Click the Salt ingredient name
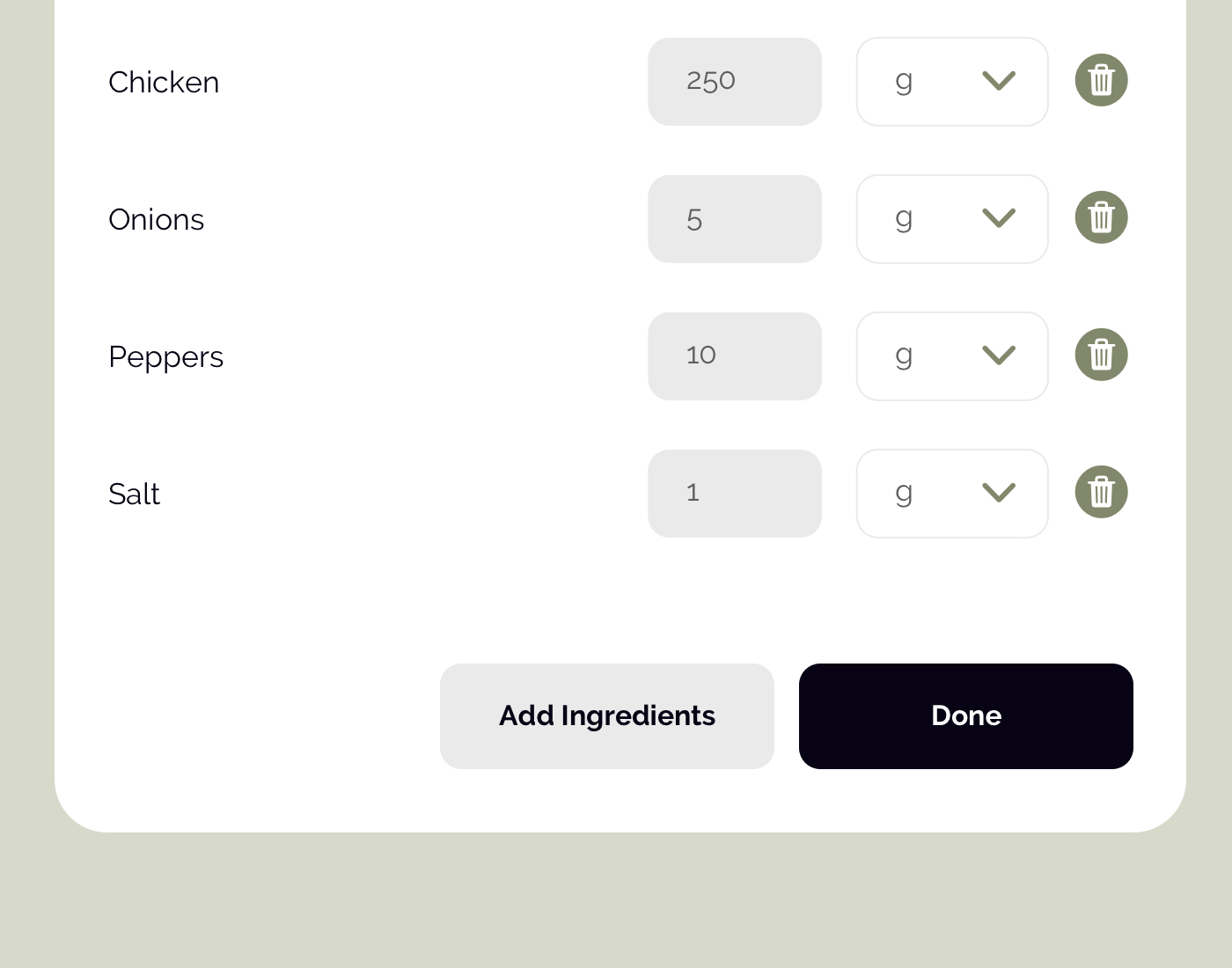Screen dimensions: 1232x968 134,494
